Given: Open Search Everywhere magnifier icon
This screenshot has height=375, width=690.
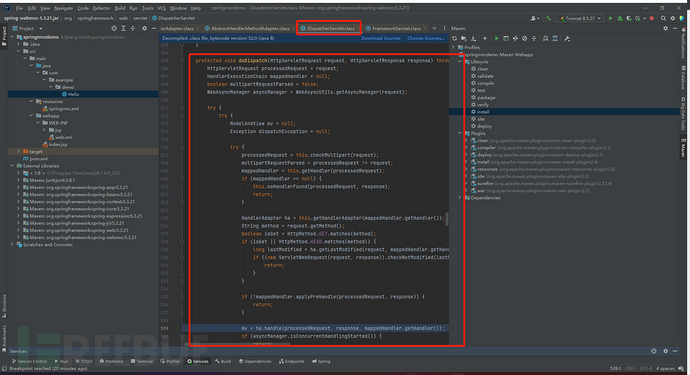Looking at the screenshot, I should click(x=663, y=18).
